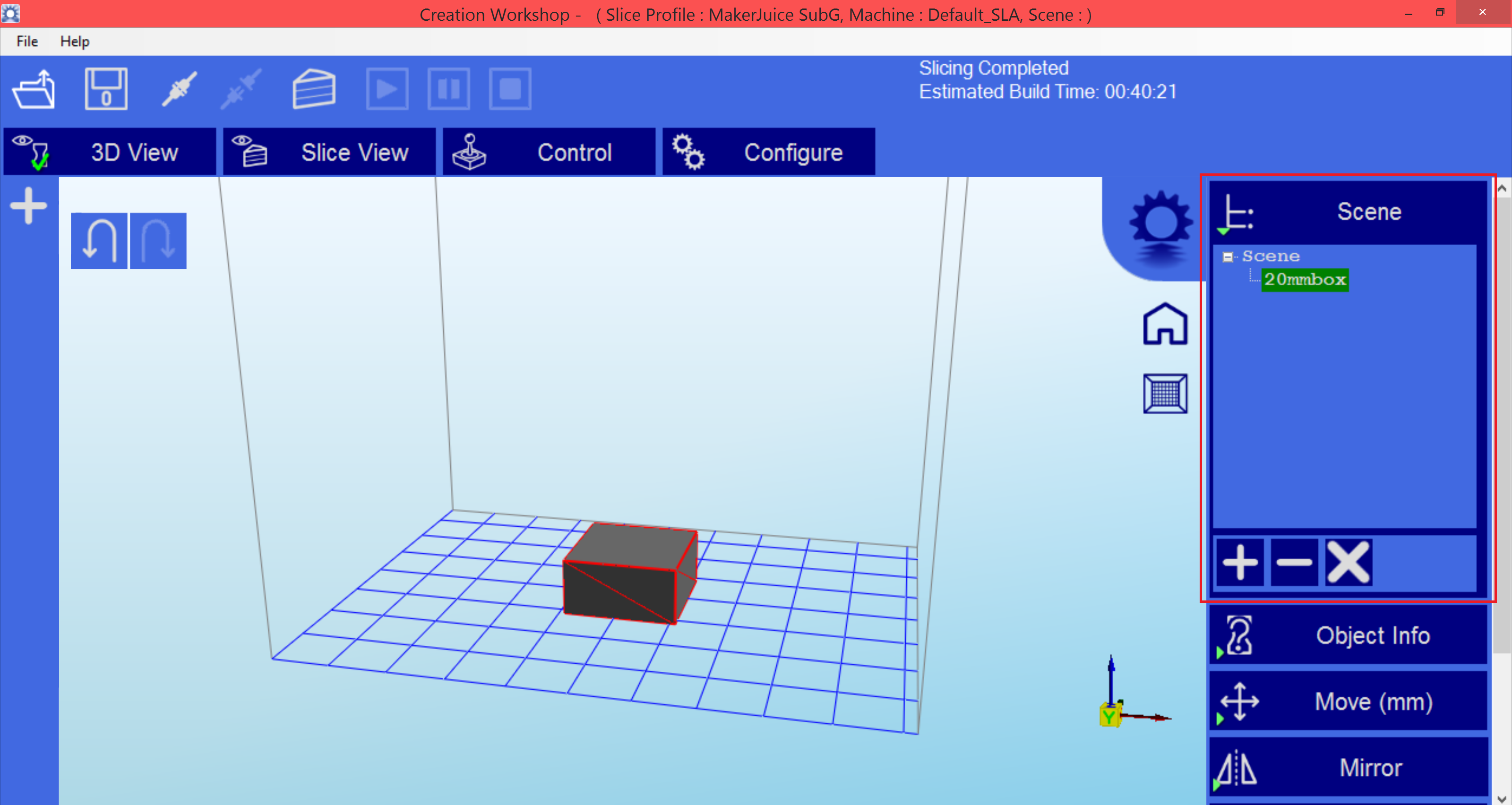Start the print with play button
This screenshot has height=805, width=1512.
387,89
